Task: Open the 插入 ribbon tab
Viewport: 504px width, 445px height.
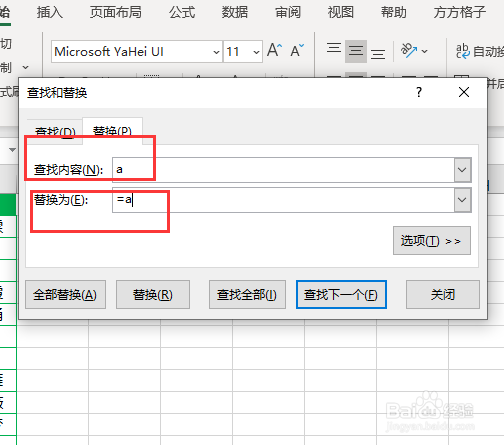Action: (50, 12)
